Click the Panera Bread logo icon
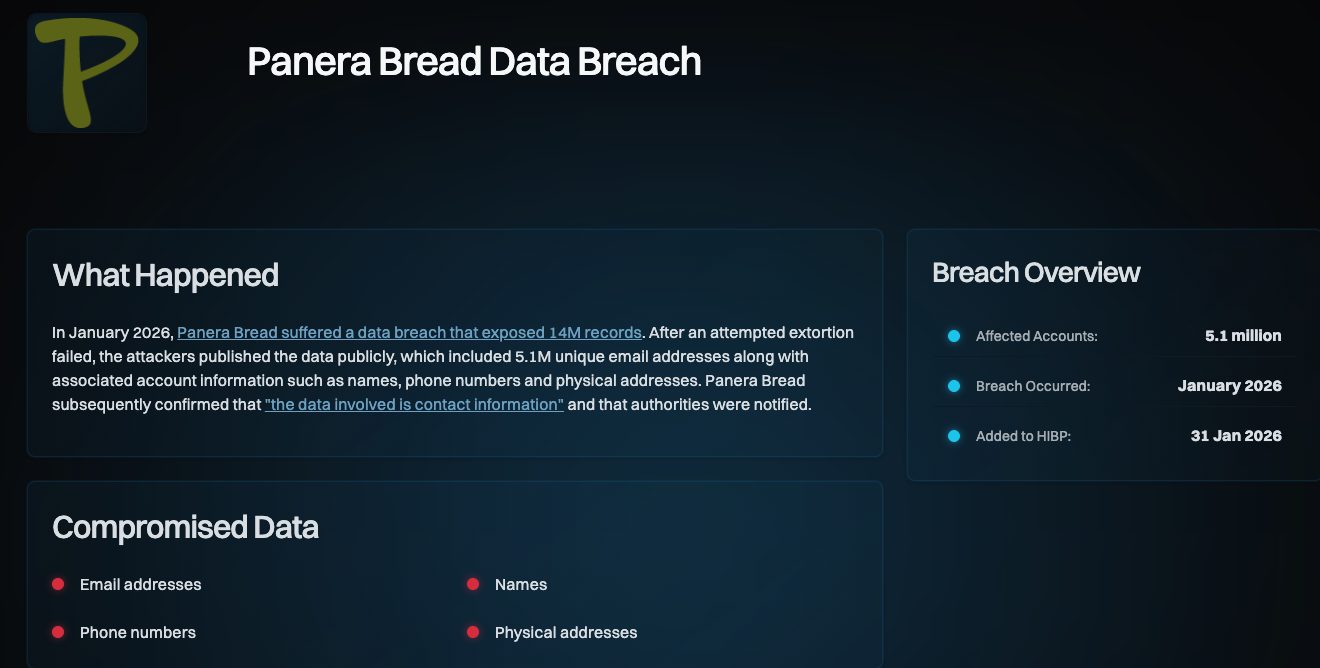 [x=86, y=71]
